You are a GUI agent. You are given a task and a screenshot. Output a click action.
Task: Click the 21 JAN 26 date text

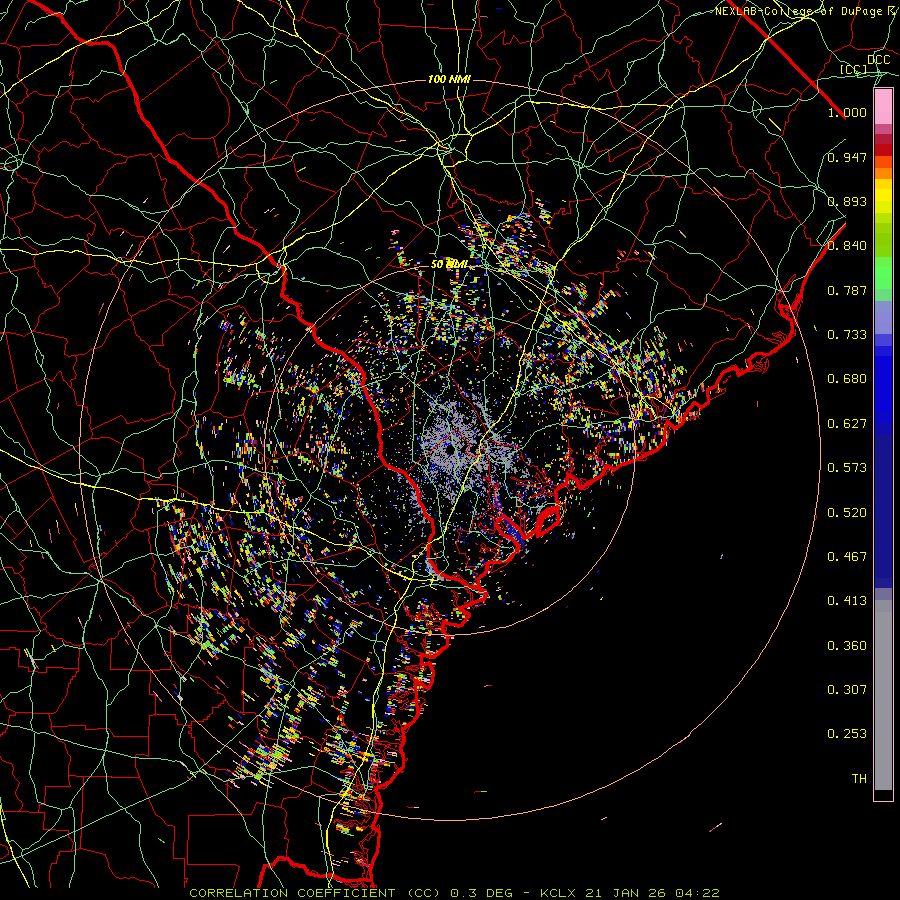coord(626,893)
